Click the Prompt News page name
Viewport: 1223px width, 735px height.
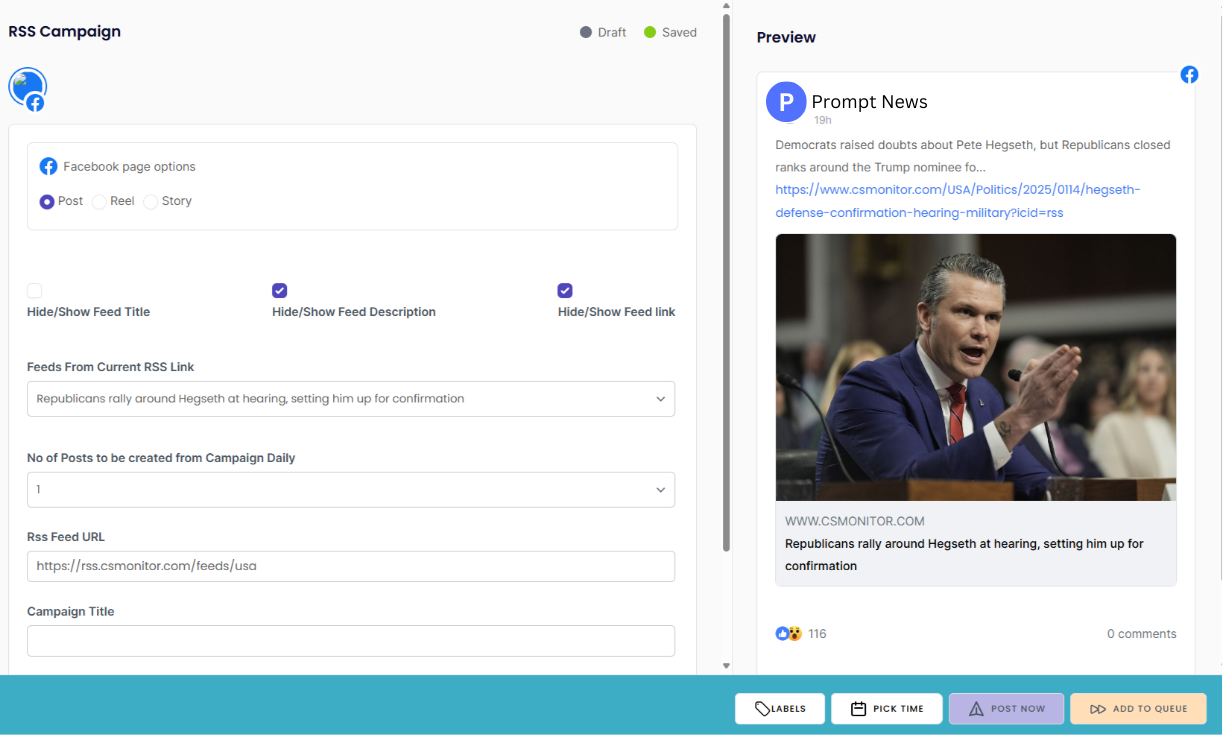coord(869,102)
